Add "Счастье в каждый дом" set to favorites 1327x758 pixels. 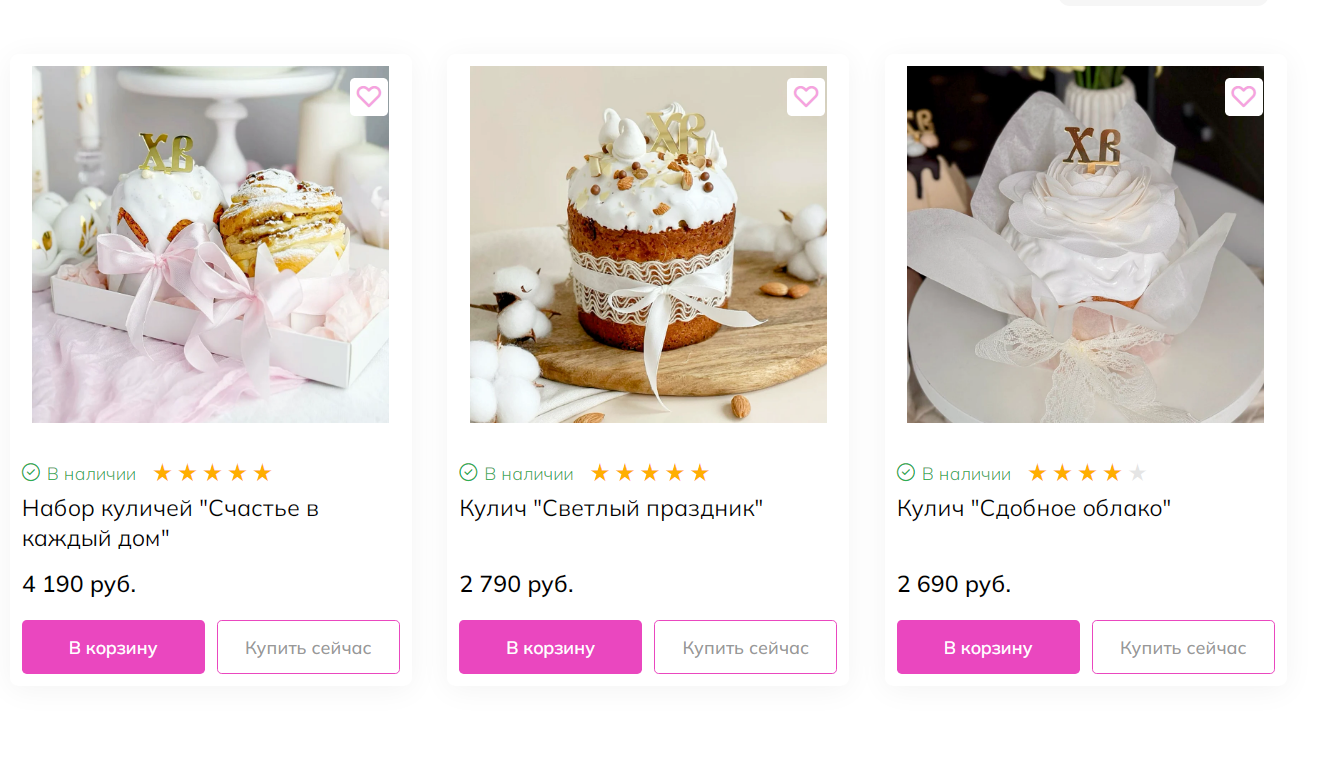369,97
